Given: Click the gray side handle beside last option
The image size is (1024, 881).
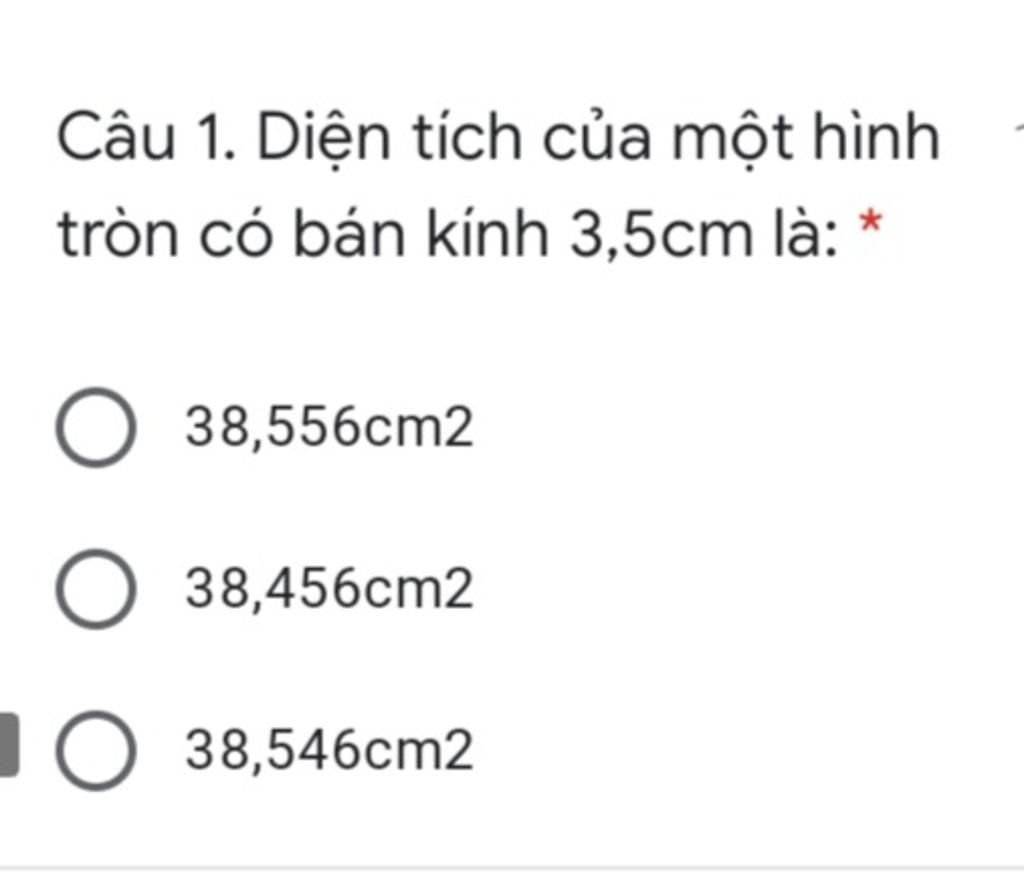Looking at the screenshot, I should point(9,745).
